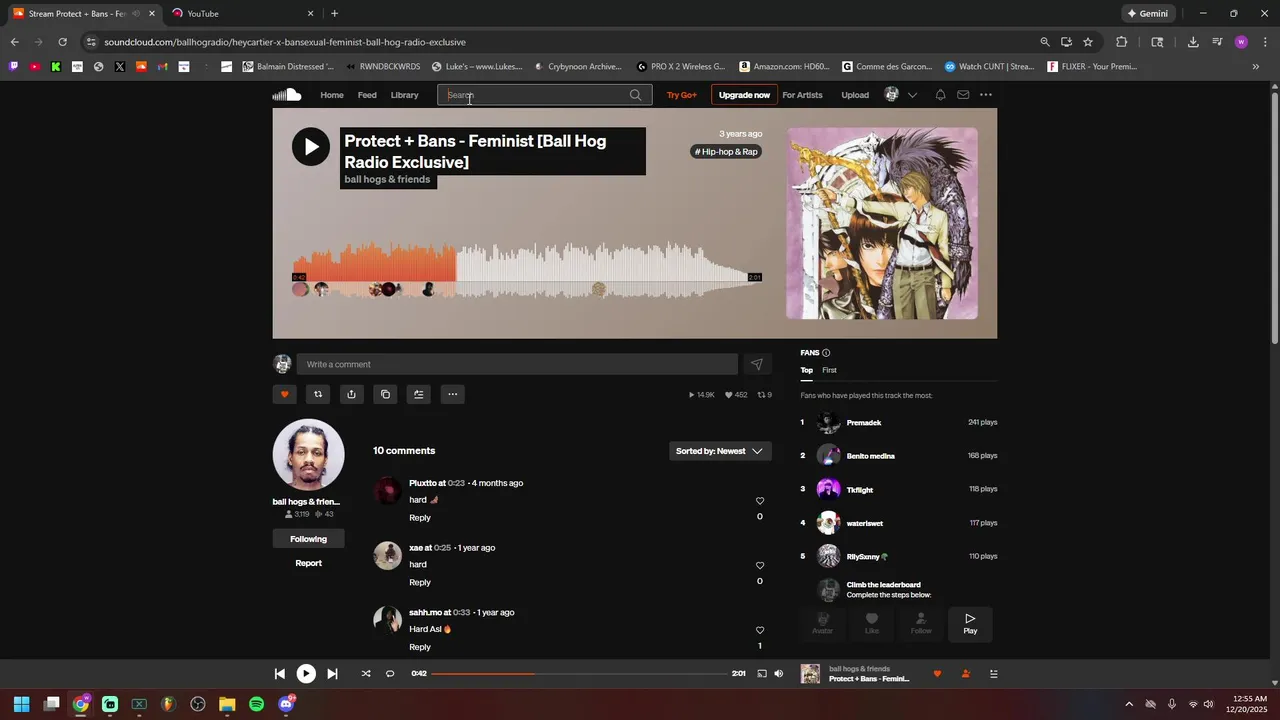Unlike the track using the orange heart

pos(284,394)
